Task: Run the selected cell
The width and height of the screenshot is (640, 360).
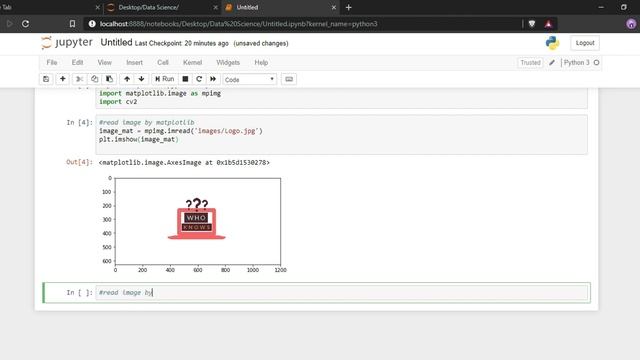Action: [164, 79]
